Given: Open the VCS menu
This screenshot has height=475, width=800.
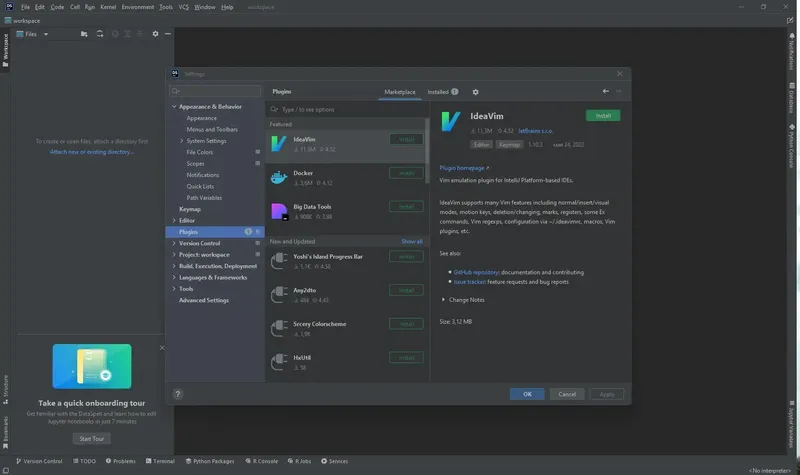Looking at the screenshot, I should point(184,7).
